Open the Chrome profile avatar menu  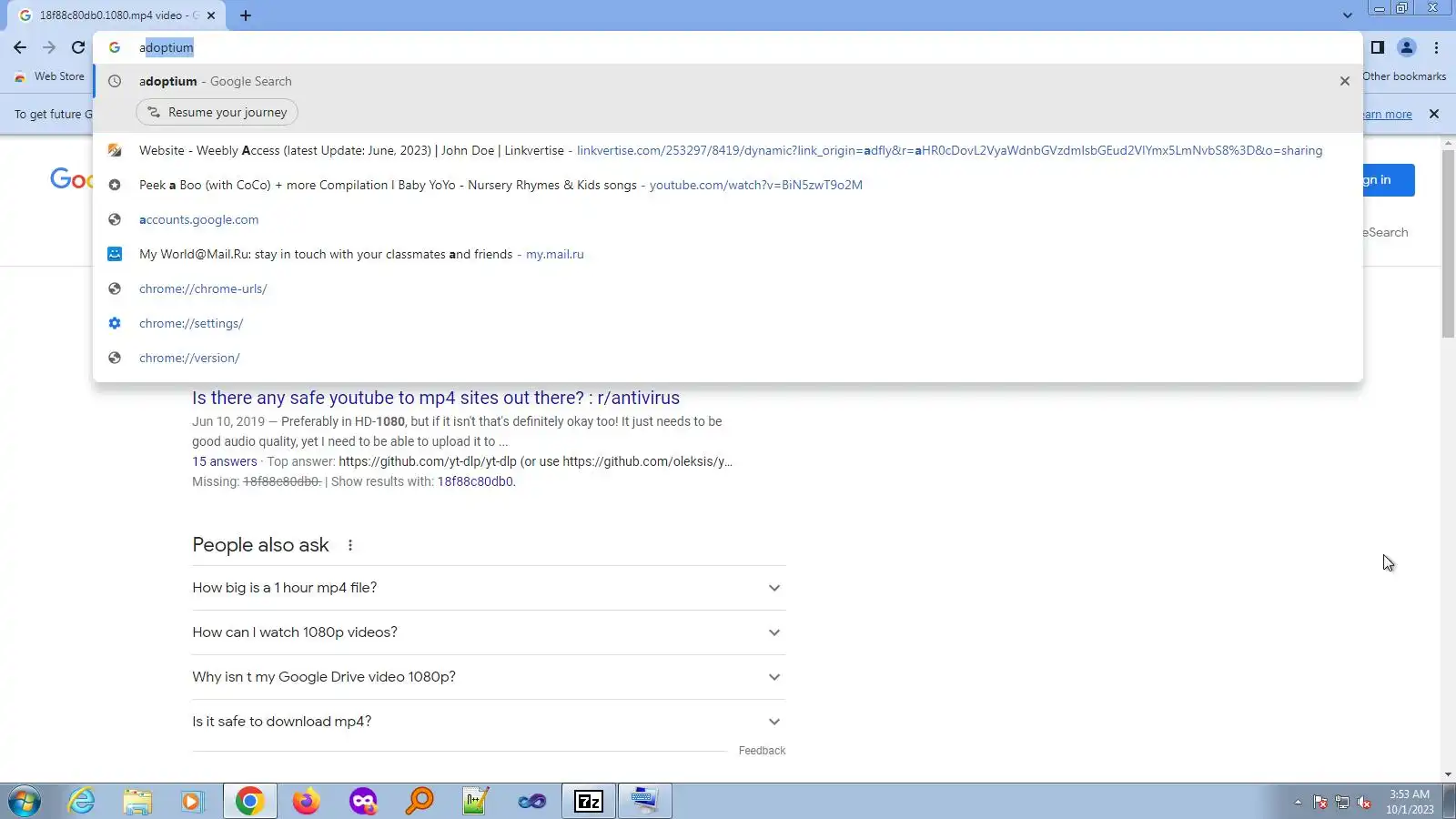click(1407, 47)
